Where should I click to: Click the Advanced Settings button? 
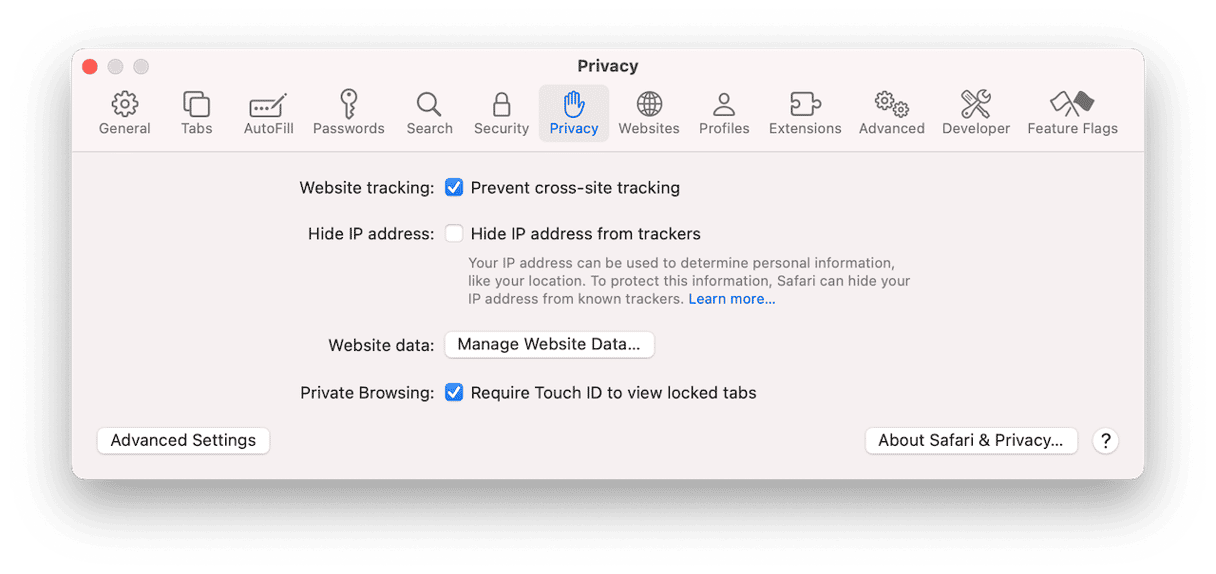click(183, 440)
